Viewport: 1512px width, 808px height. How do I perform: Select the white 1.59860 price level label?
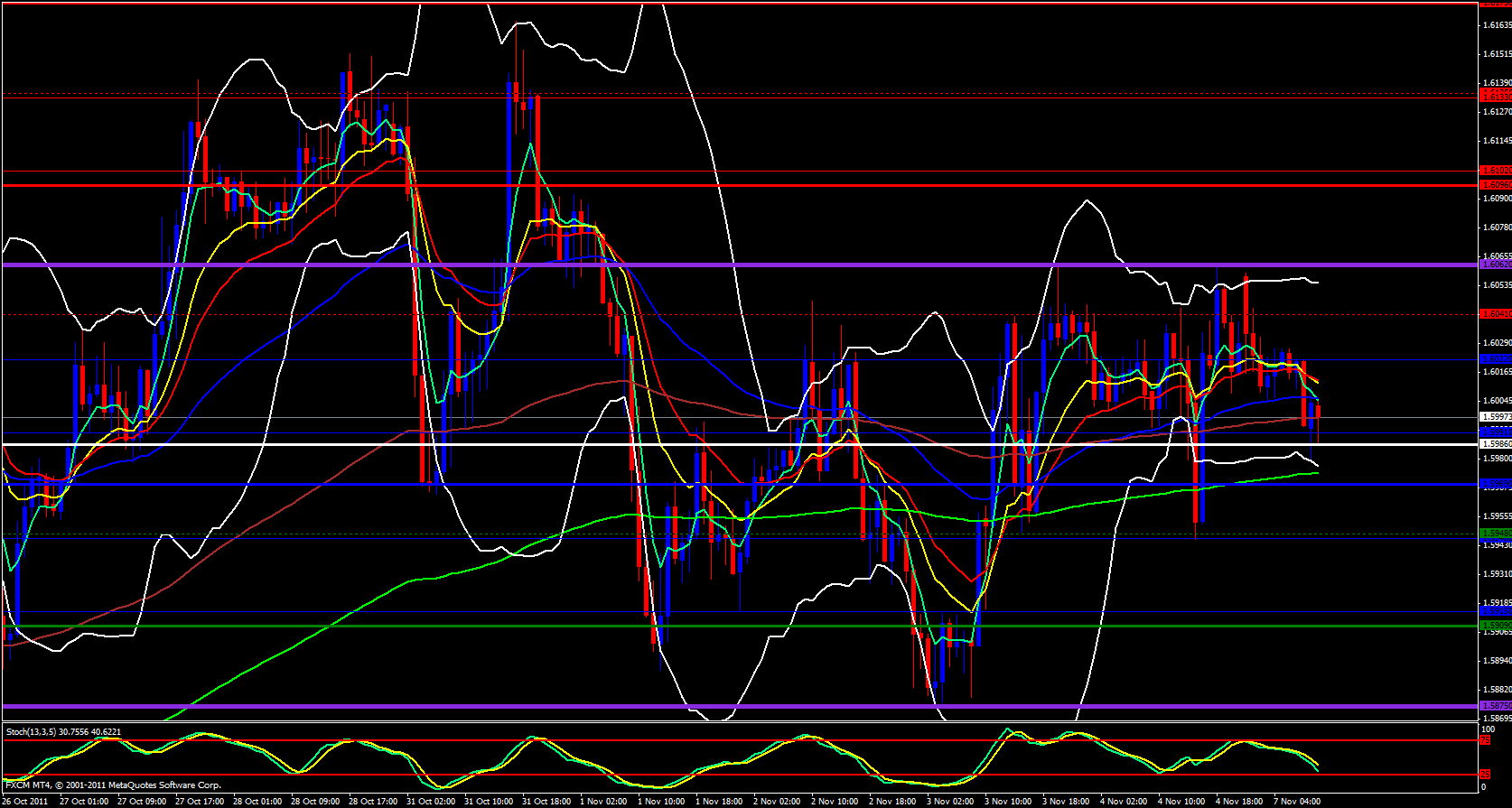point(1495,444)
